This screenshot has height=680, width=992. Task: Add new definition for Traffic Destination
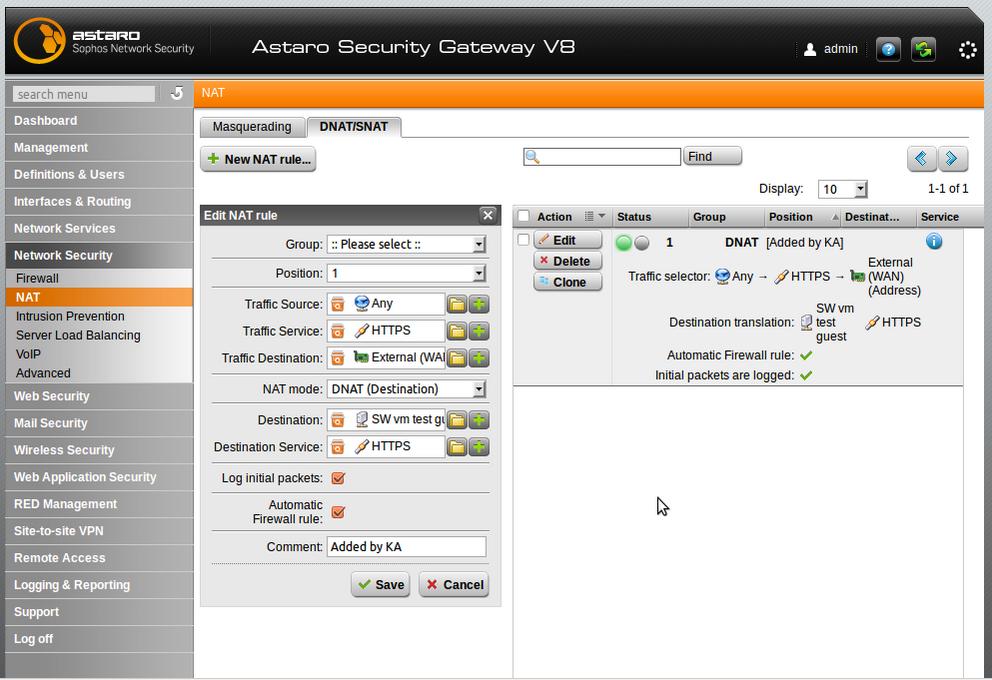point(479,358)
